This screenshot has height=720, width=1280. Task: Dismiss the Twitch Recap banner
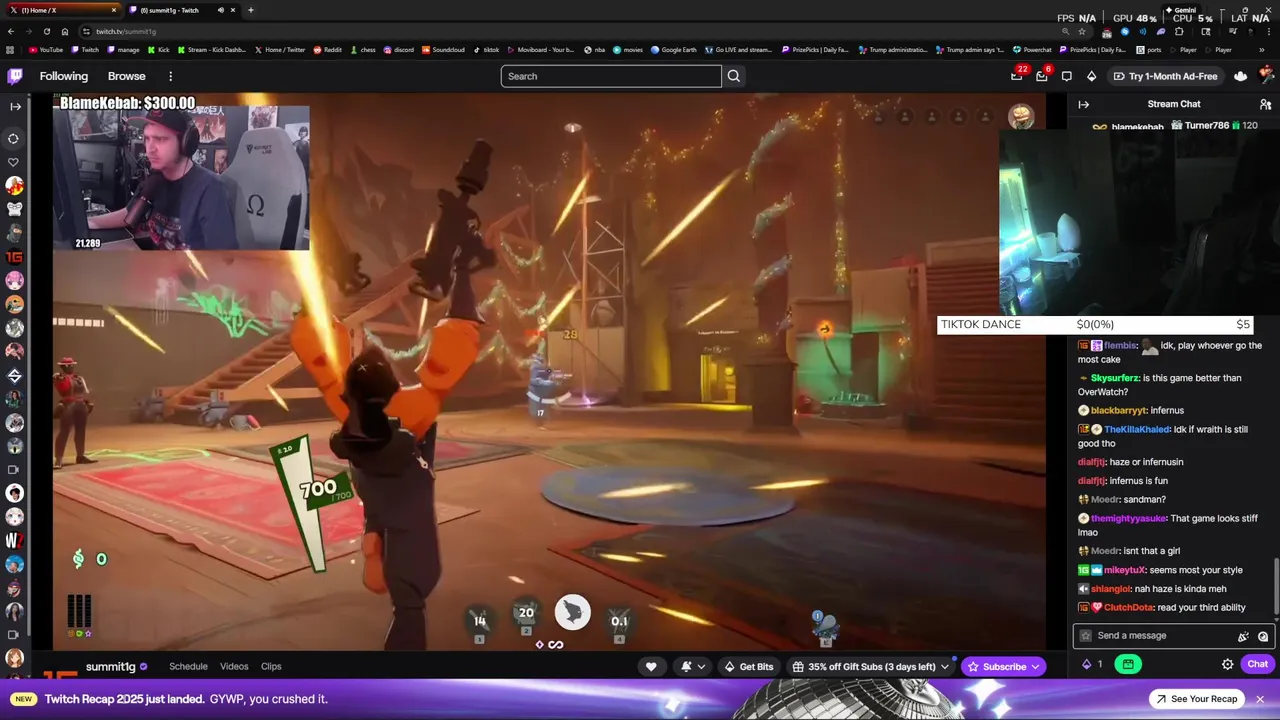[1260, 699]
